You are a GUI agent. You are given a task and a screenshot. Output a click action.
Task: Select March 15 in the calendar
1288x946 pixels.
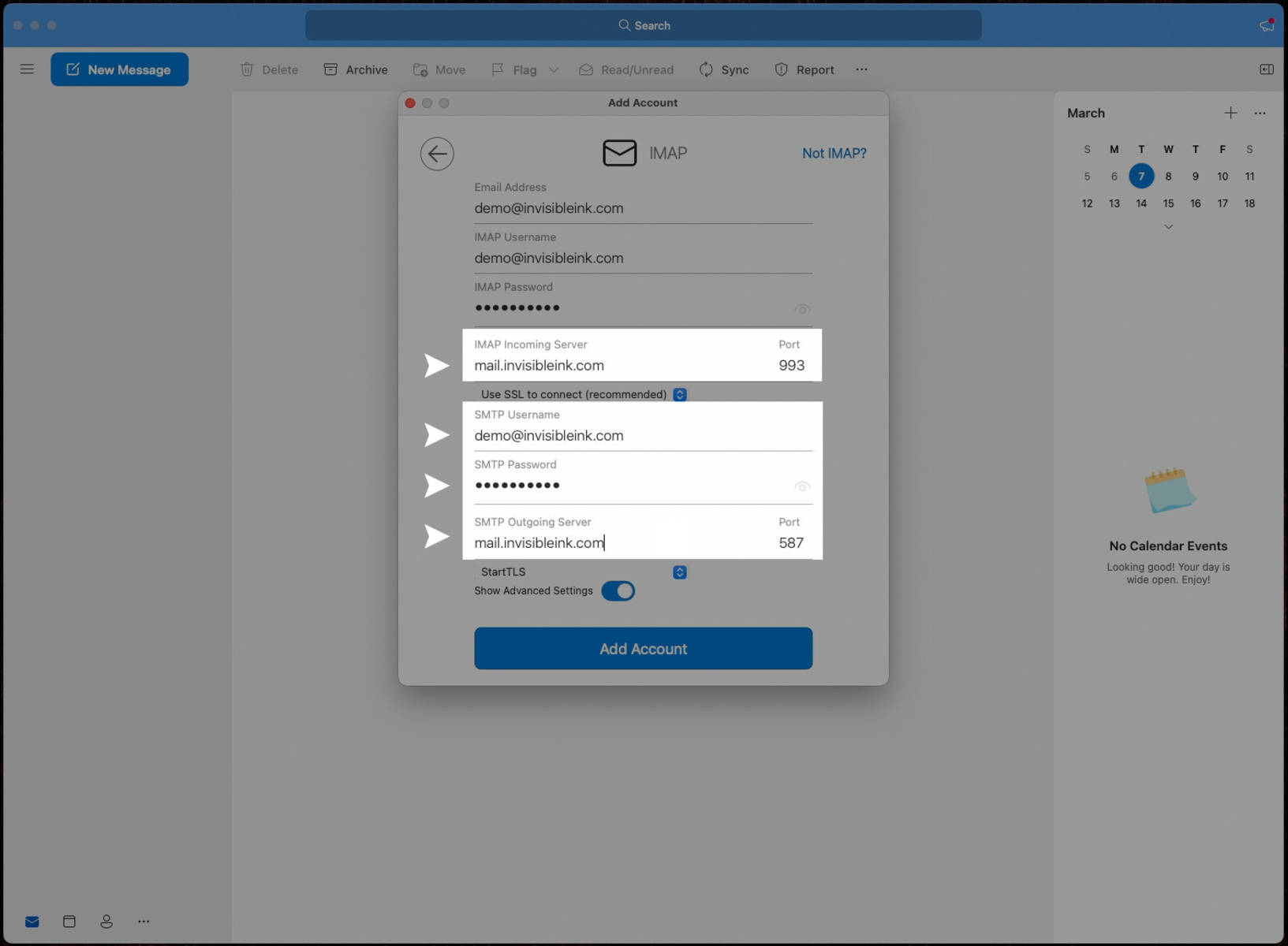[x=1168, y=203]
